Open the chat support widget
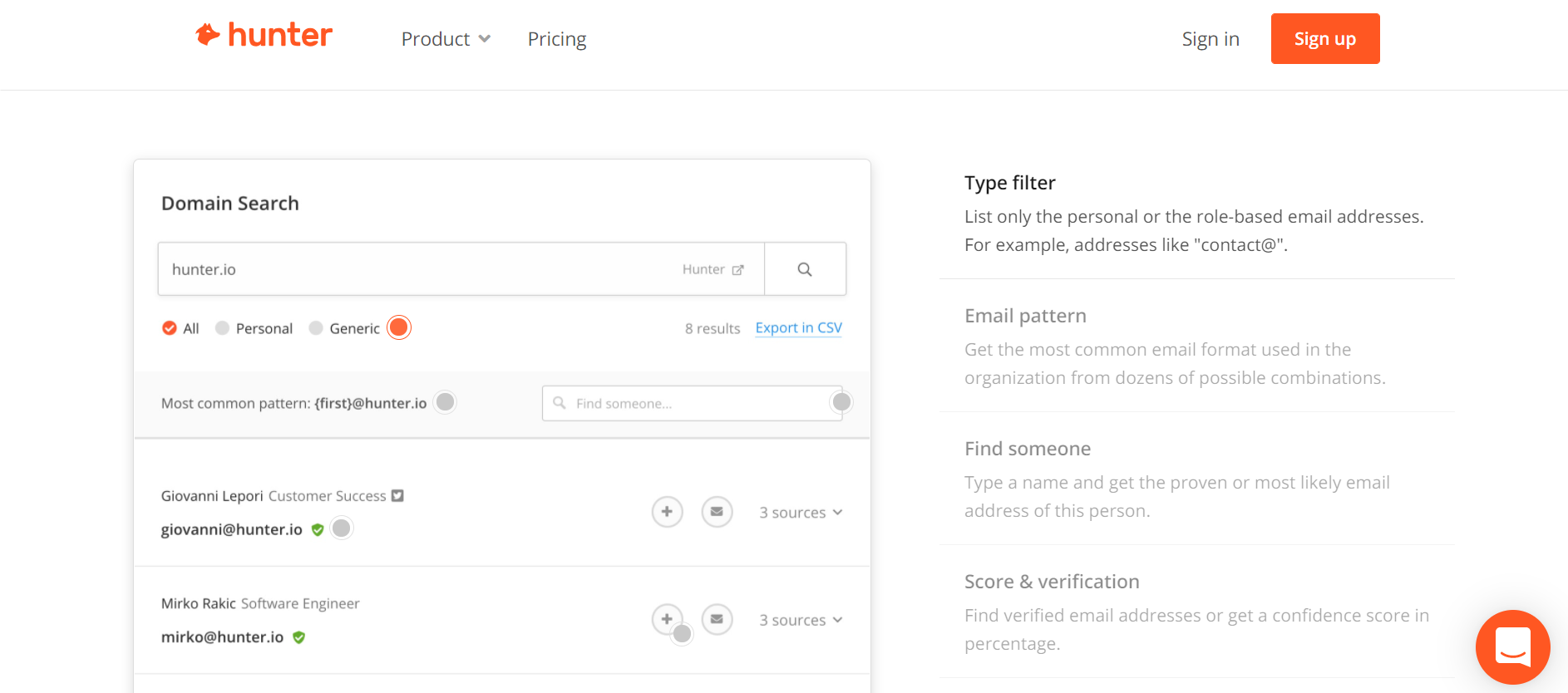The height and width of the screenshot is (693, 1568). tap(1513, 647)
